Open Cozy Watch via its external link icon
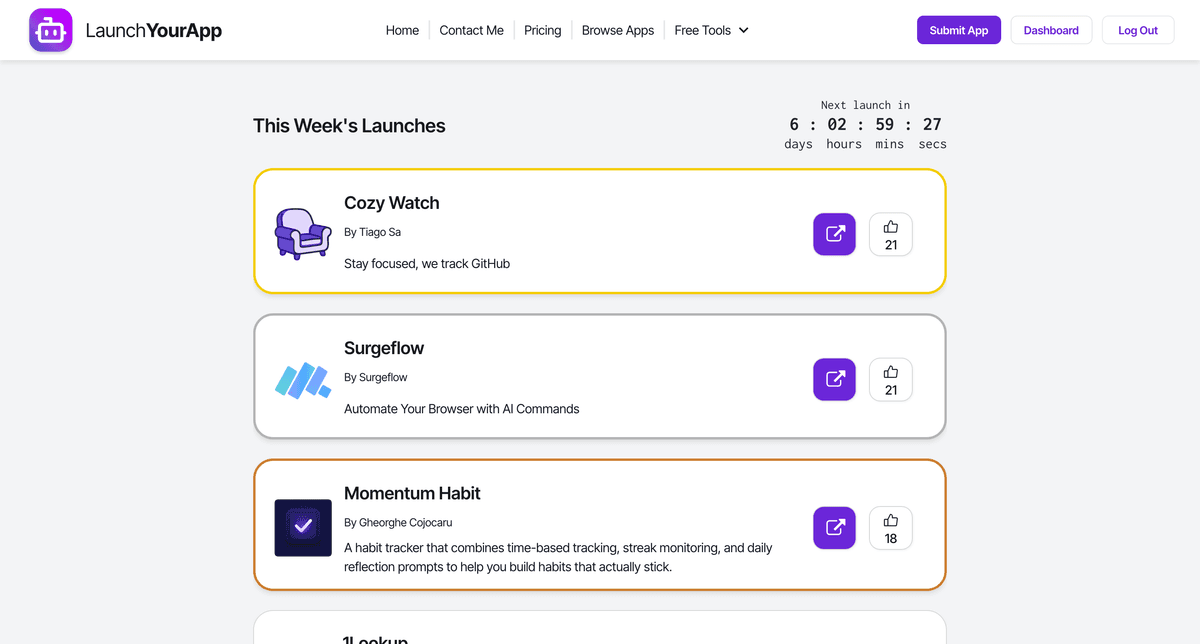Screen dimensions: 1200x644 pyautogui.click(x=834, y=234)
